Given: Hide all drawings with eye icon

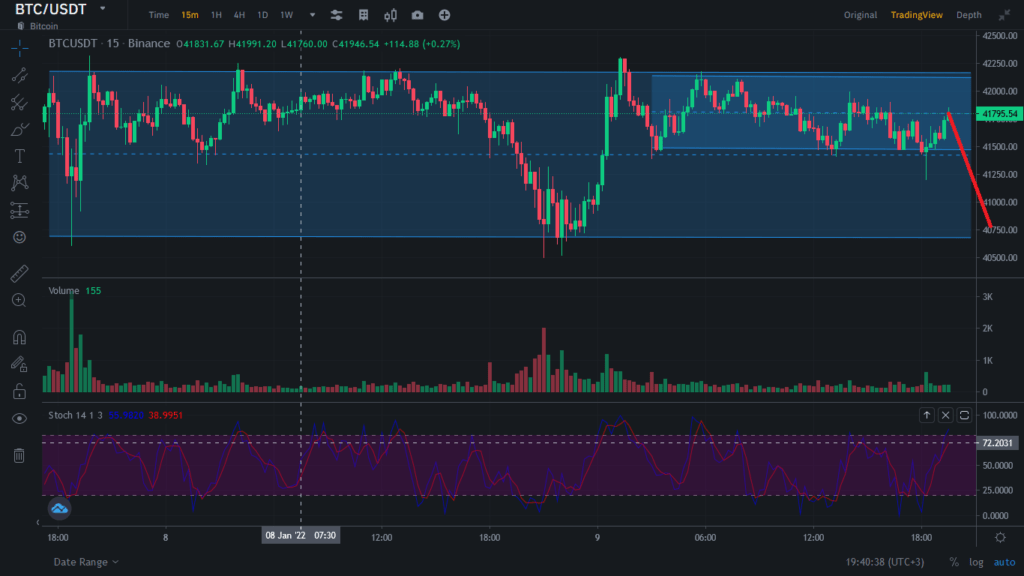Looking at the screenshot, I should (19, 418).
